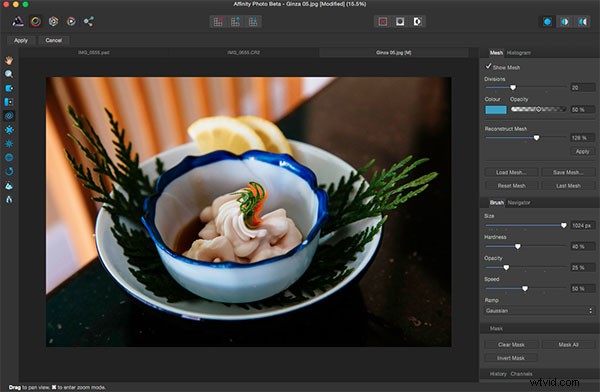Select the Liquify Pinch tool

point(9,130)
